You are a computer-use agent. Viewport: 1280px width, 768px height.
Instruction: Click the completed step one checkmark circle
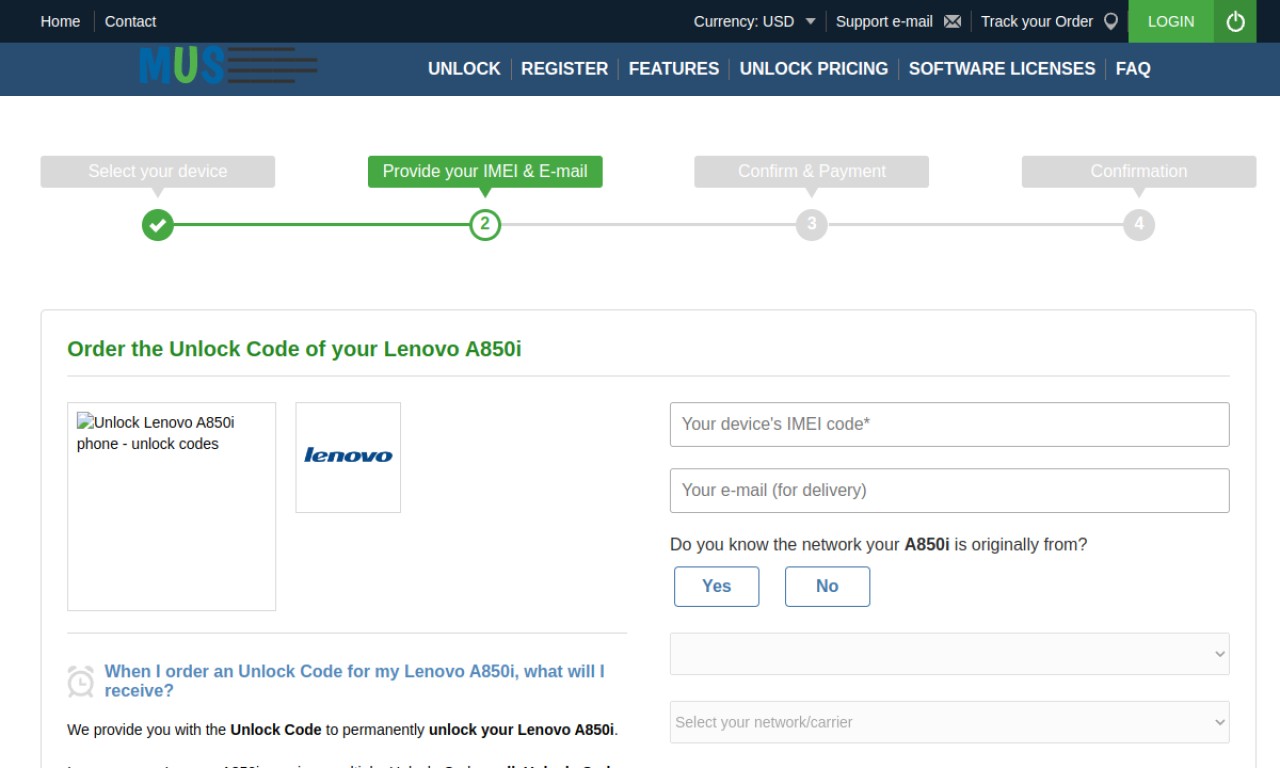(158, 225)
